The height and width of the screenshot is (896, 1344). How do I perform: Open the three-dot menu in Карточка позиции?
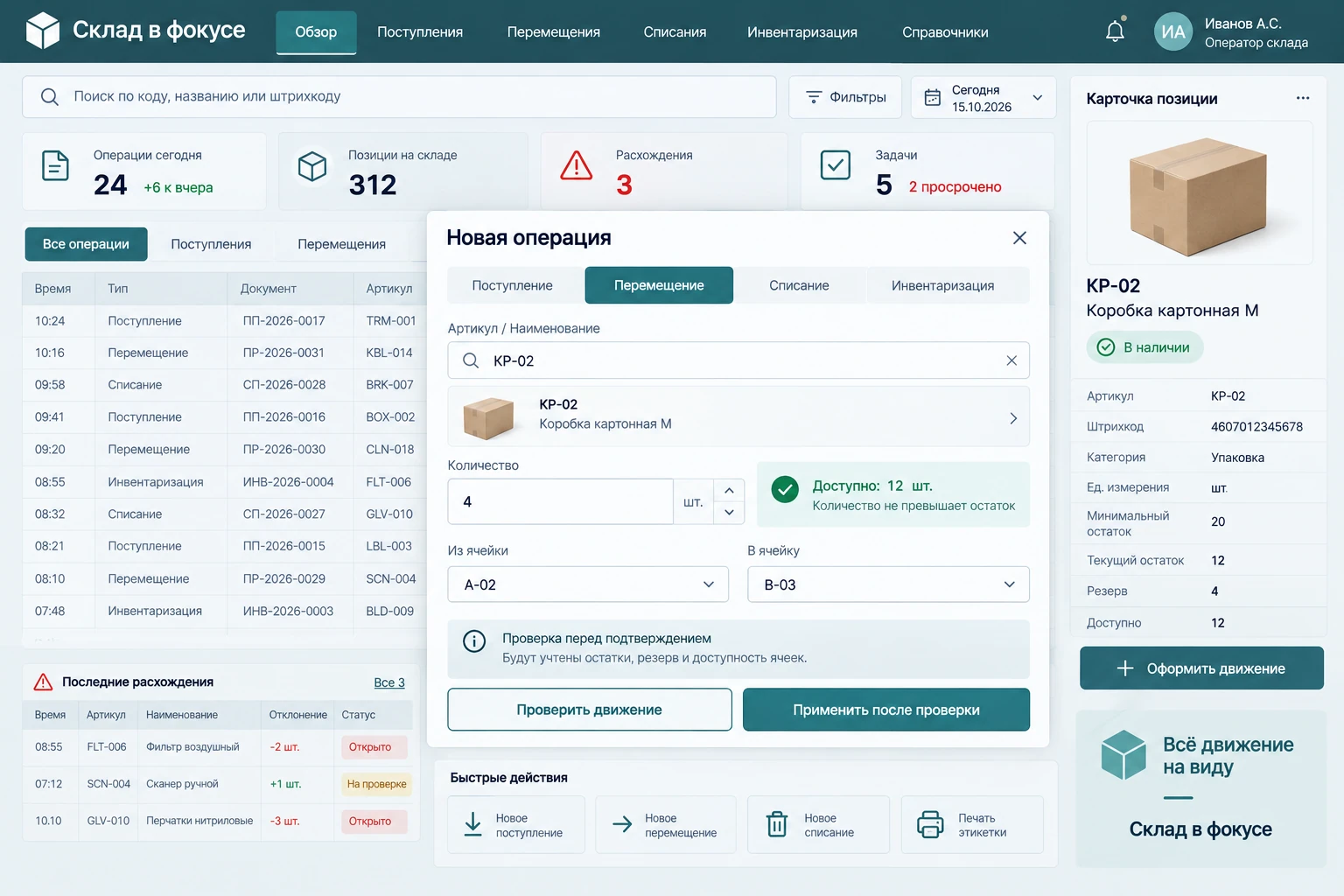point(1303,98)
